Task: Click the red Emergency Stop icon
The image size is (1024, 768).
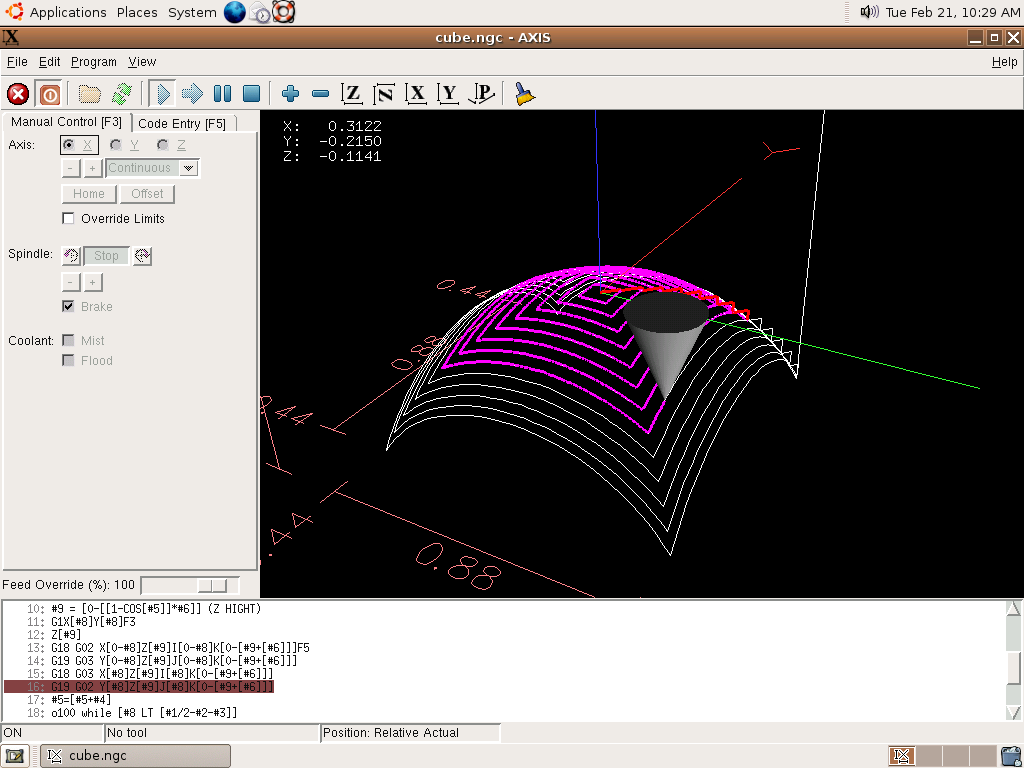Action: tap(18, 94)
